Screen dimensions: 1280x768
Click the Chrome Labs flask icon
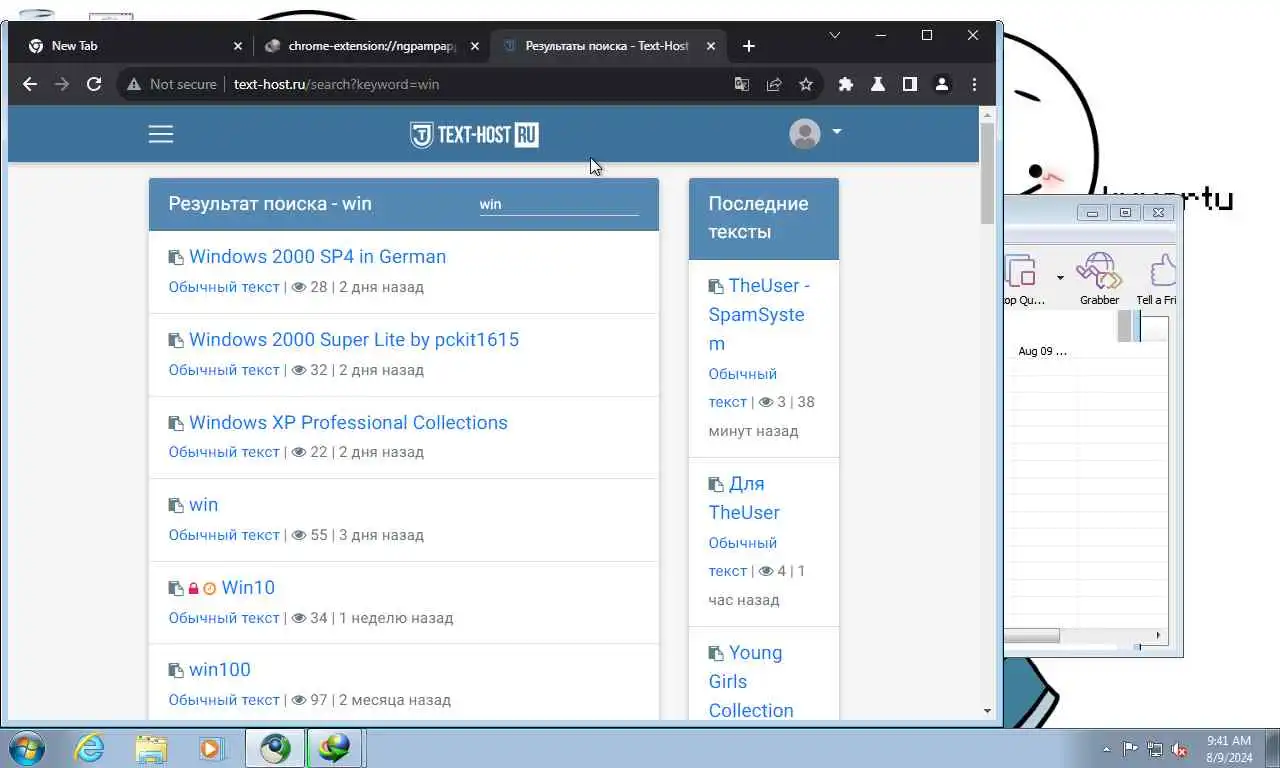tap(878, 84)
